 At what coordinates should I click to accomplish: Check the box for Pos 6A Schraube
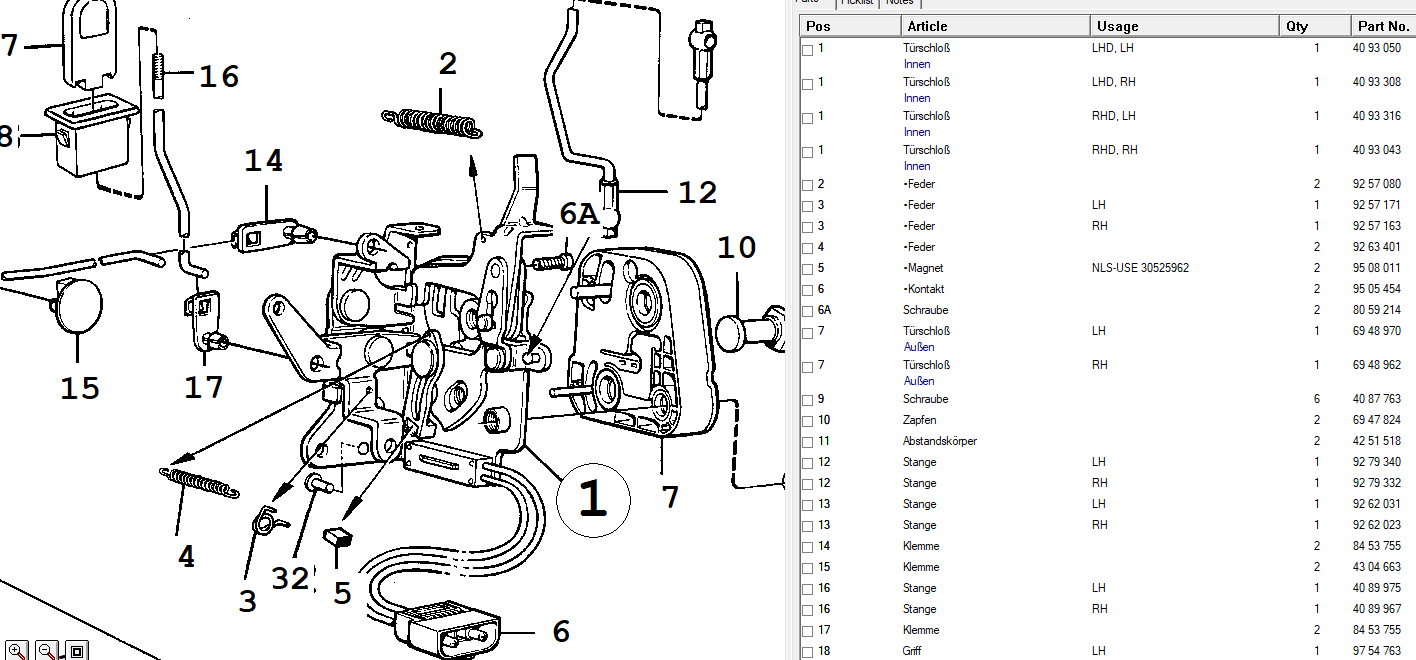(807, 311)
